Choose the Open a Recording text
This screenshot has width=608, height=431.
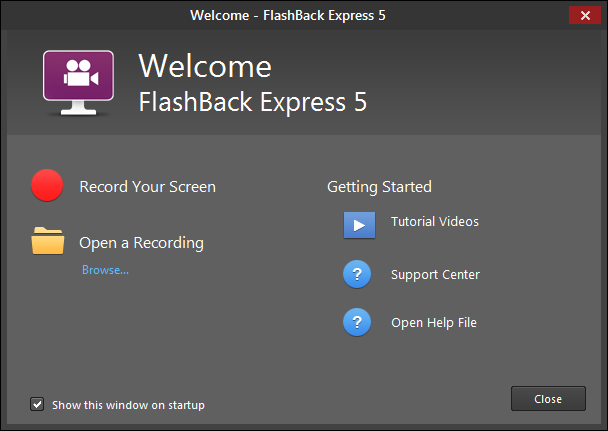pyautogui.click(x=141, y=243)
